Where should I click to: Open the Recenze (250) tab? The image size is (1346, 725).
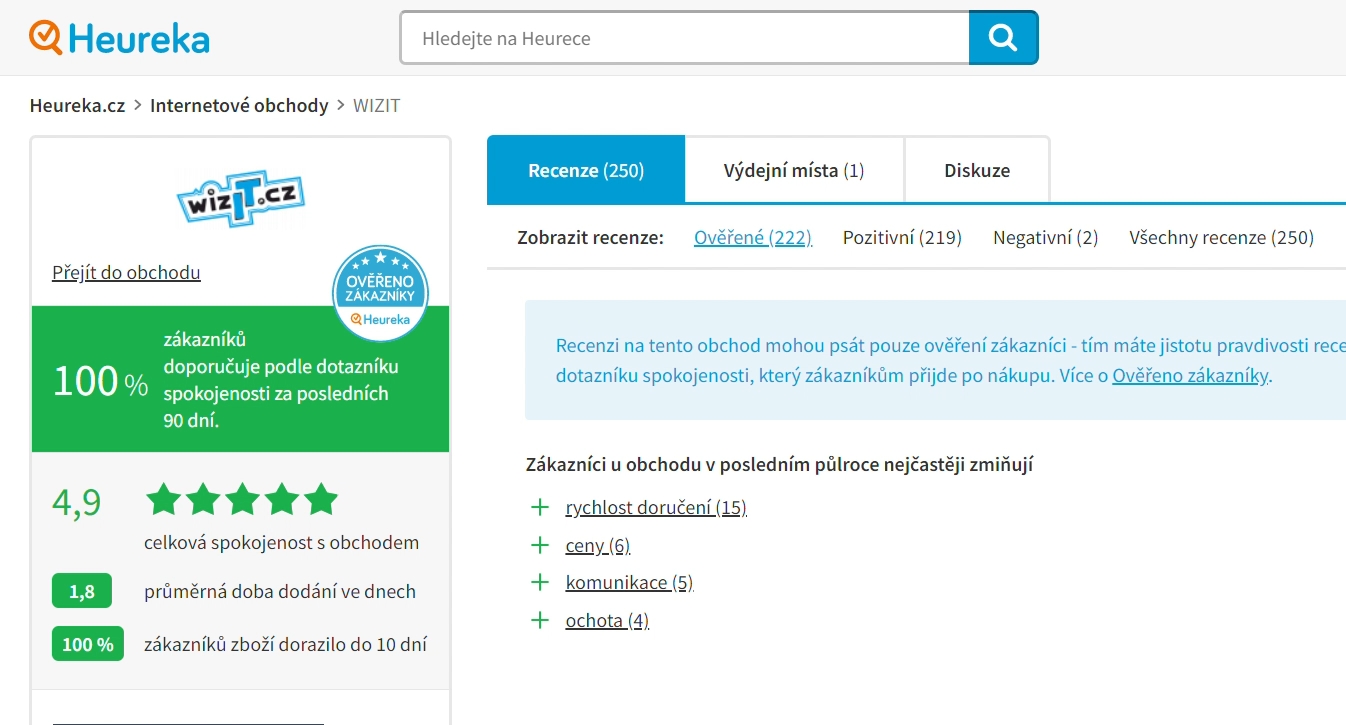586,170
